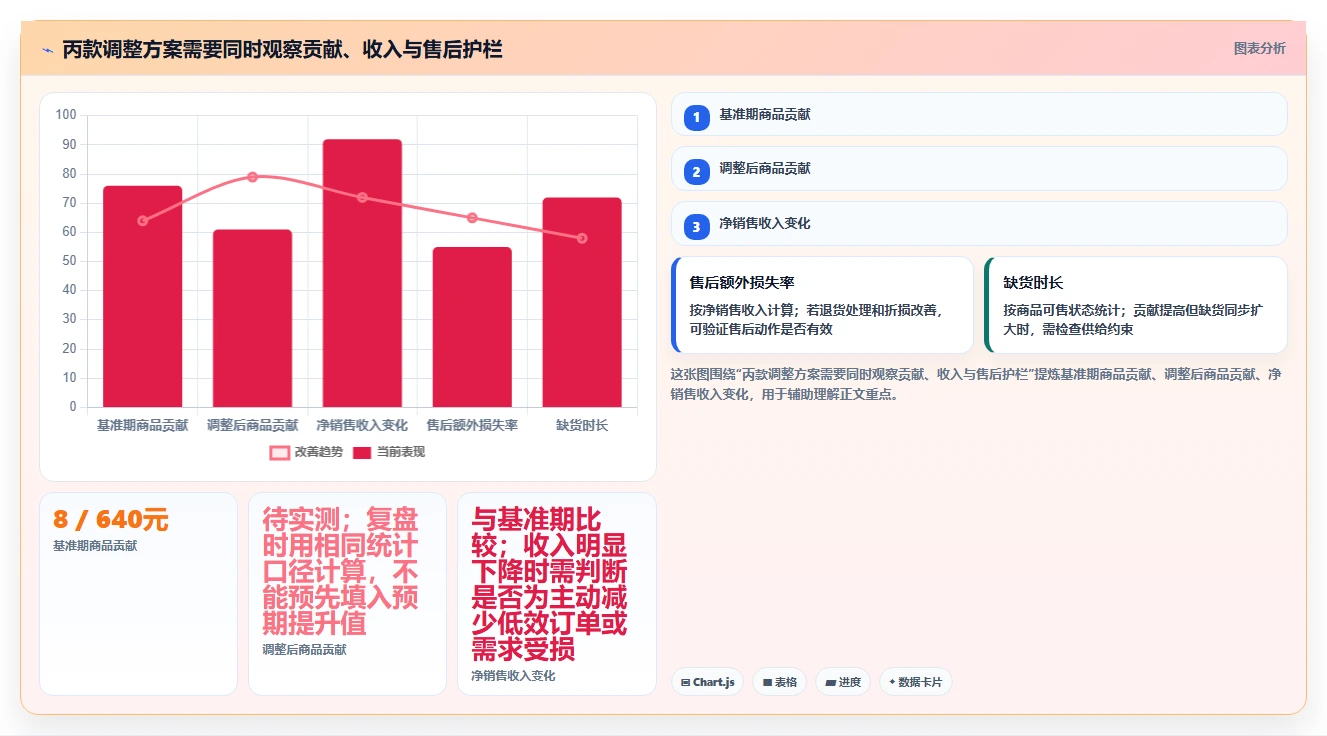Click the 售后额外损失率 bar in the chart

pyautogui.click(x=472, y=327)
